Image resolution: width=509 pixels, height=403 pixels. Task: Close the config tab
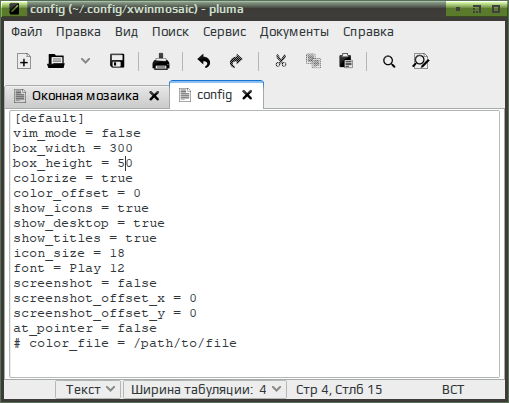point(247,95)
